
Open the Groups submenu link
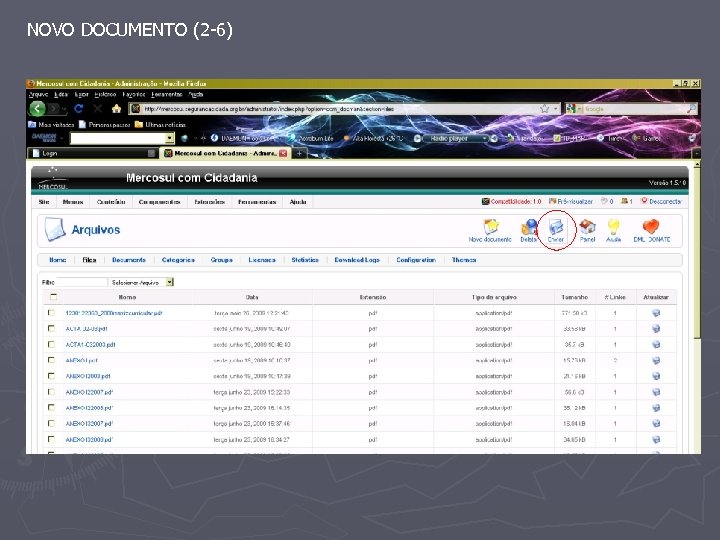(222, 260)
